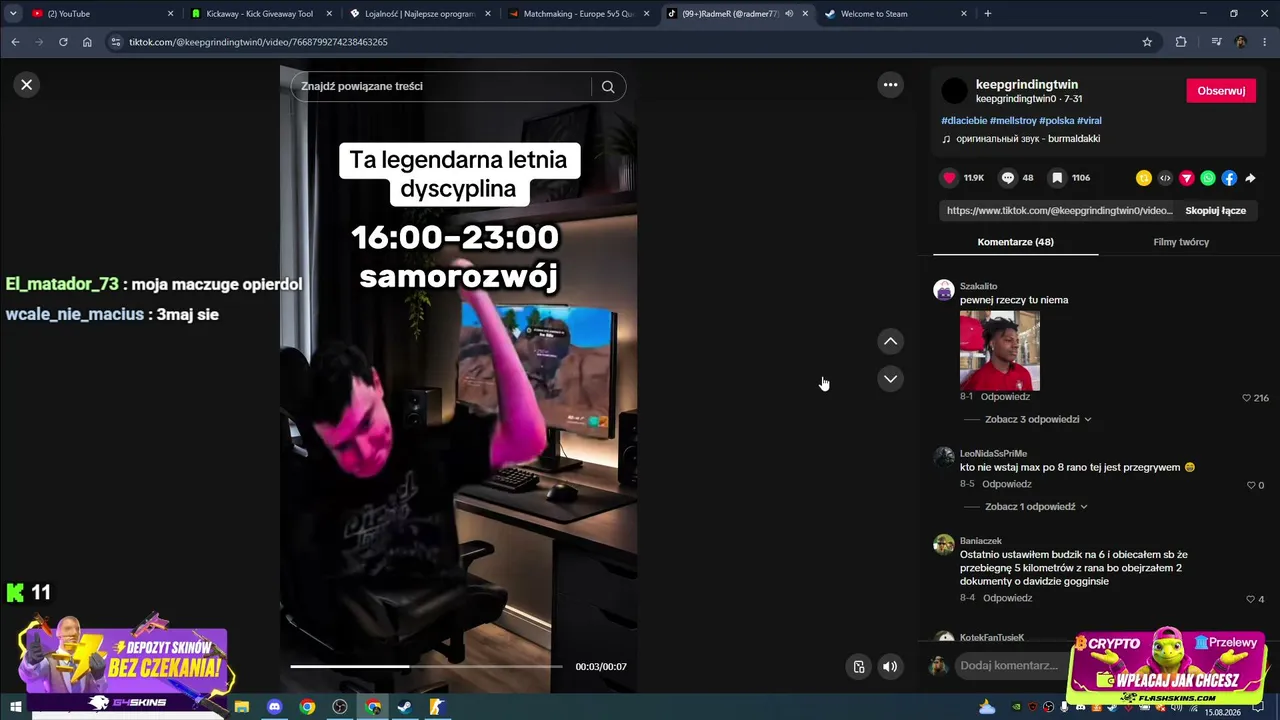Expand 'Zobacz 1 odpowiedź' under LeoNidaSsPriMe's comment
The height and width of the screenshot is (720, 1280).
pyautogui.click(x=1036, y=507)
